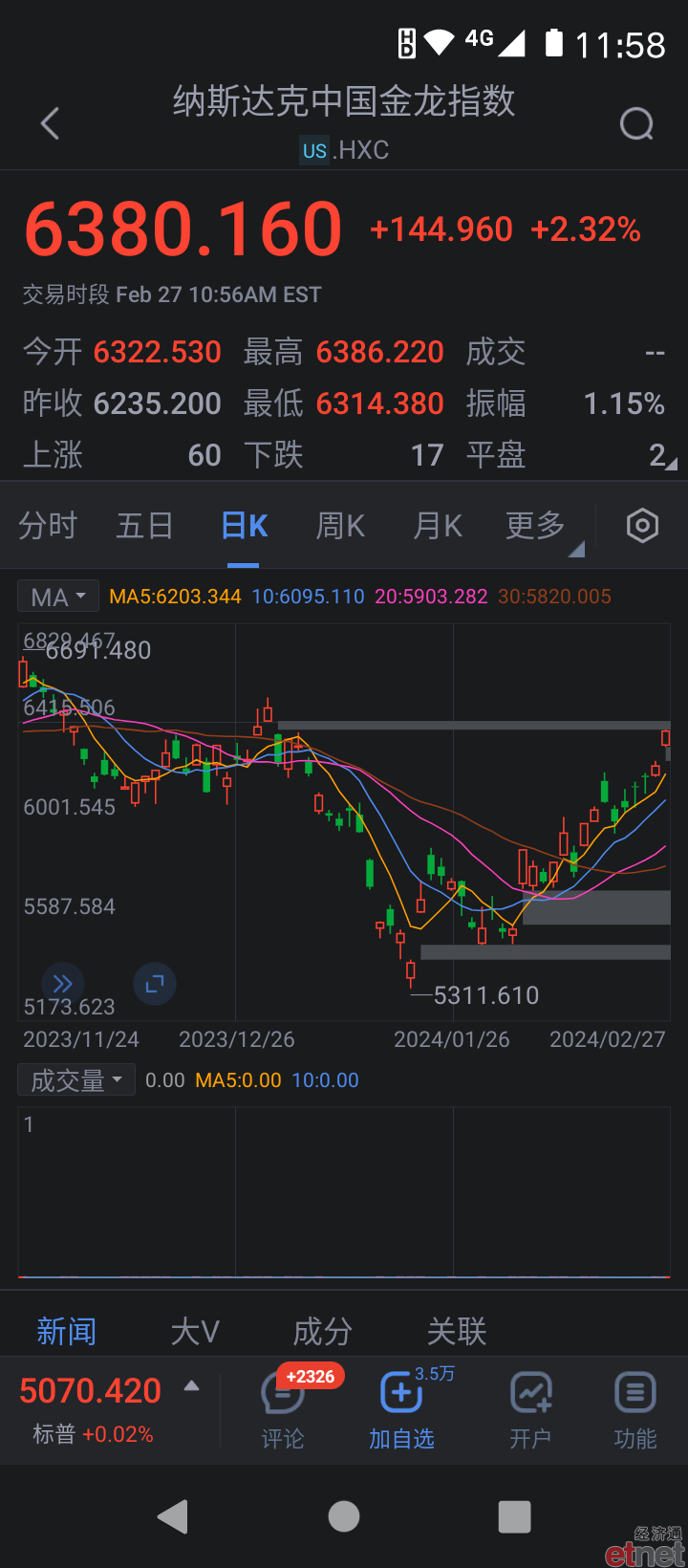The image size is (688, 1568).
Task: Tap the 评论 label
Action: [283, 1439]
